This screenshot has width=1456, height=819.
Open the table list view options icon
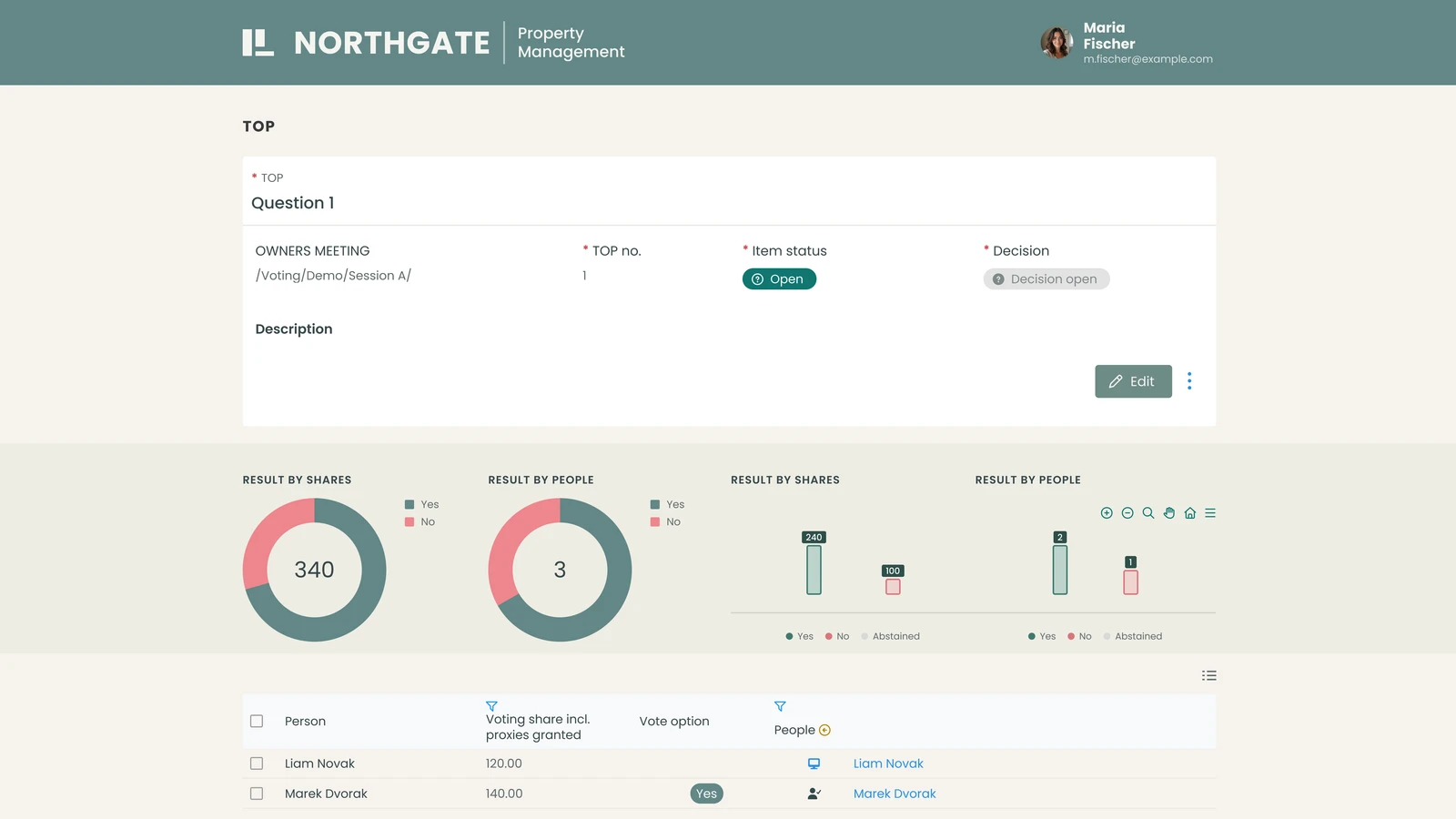pos(1208,675)
